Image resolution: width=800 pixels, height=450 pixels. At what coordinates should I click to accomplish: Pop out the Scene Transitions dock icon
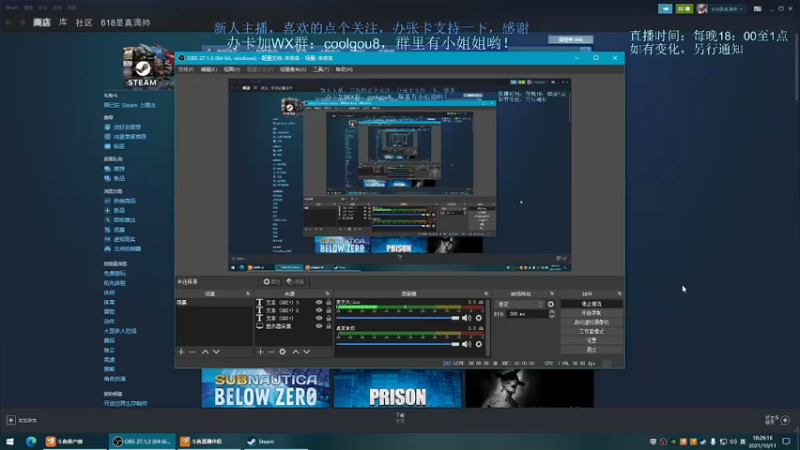point(552,294)
